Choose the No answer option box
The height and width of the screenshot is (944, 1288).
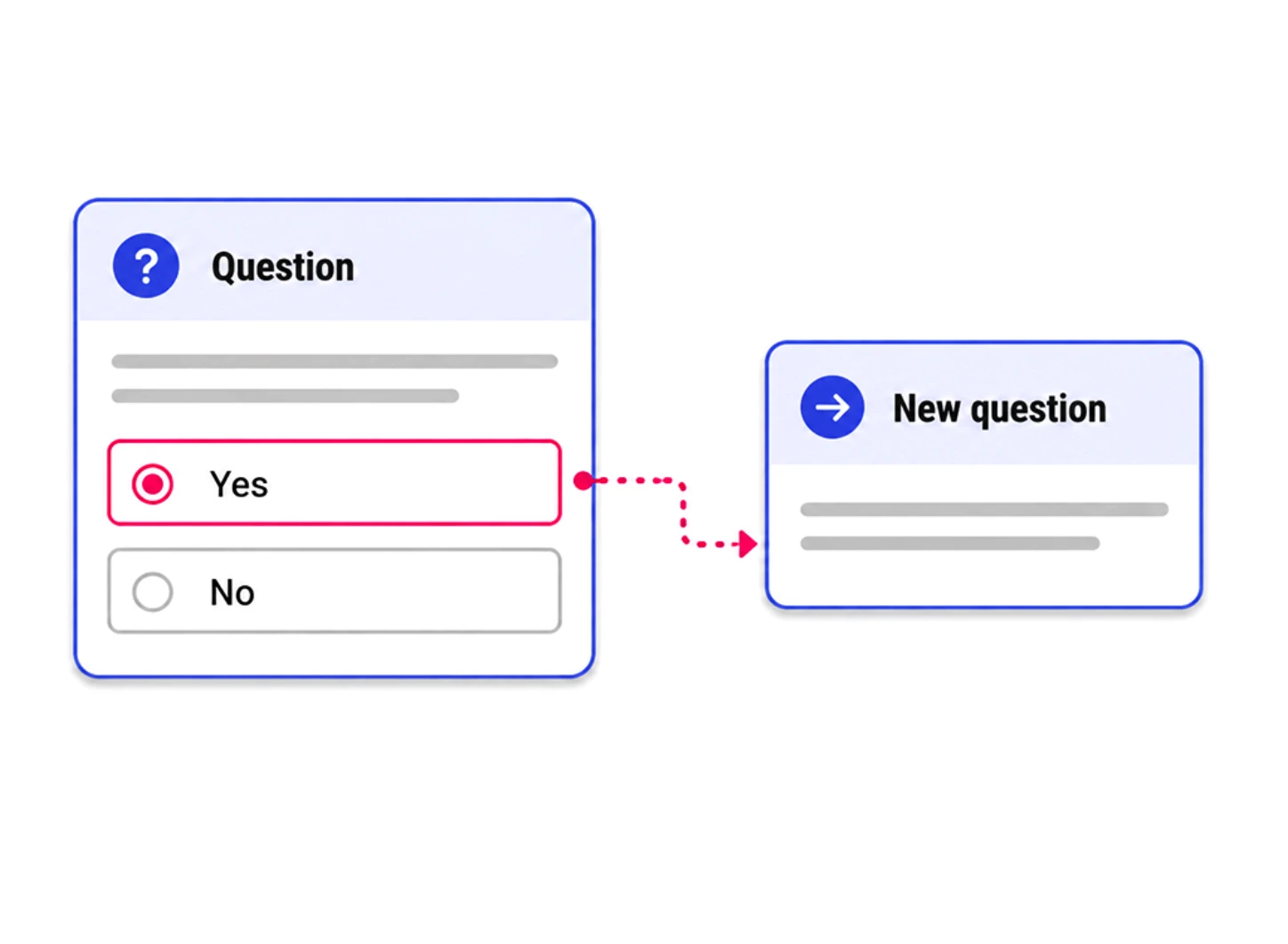tap(334, 592)
